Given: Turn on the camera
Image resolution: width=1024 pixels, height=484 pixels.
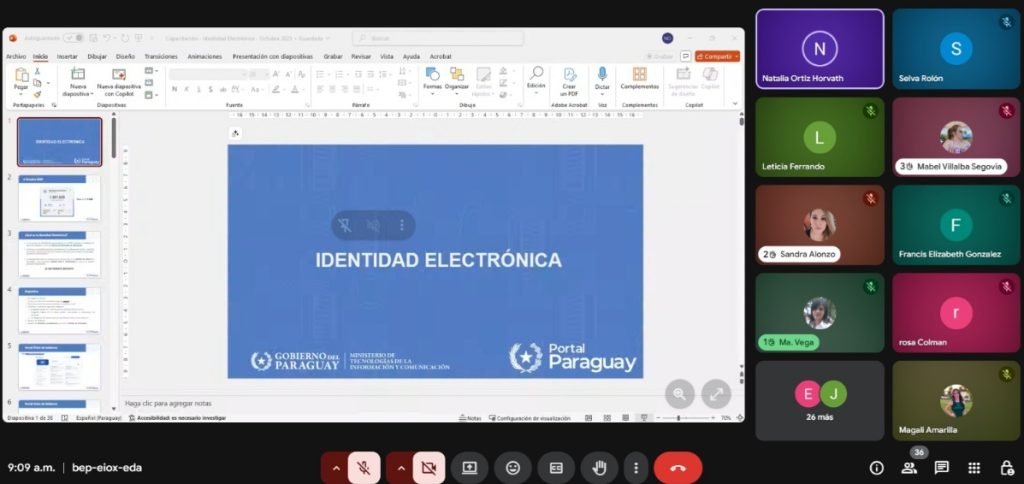Looking at the screenshot, I should 428,467.
